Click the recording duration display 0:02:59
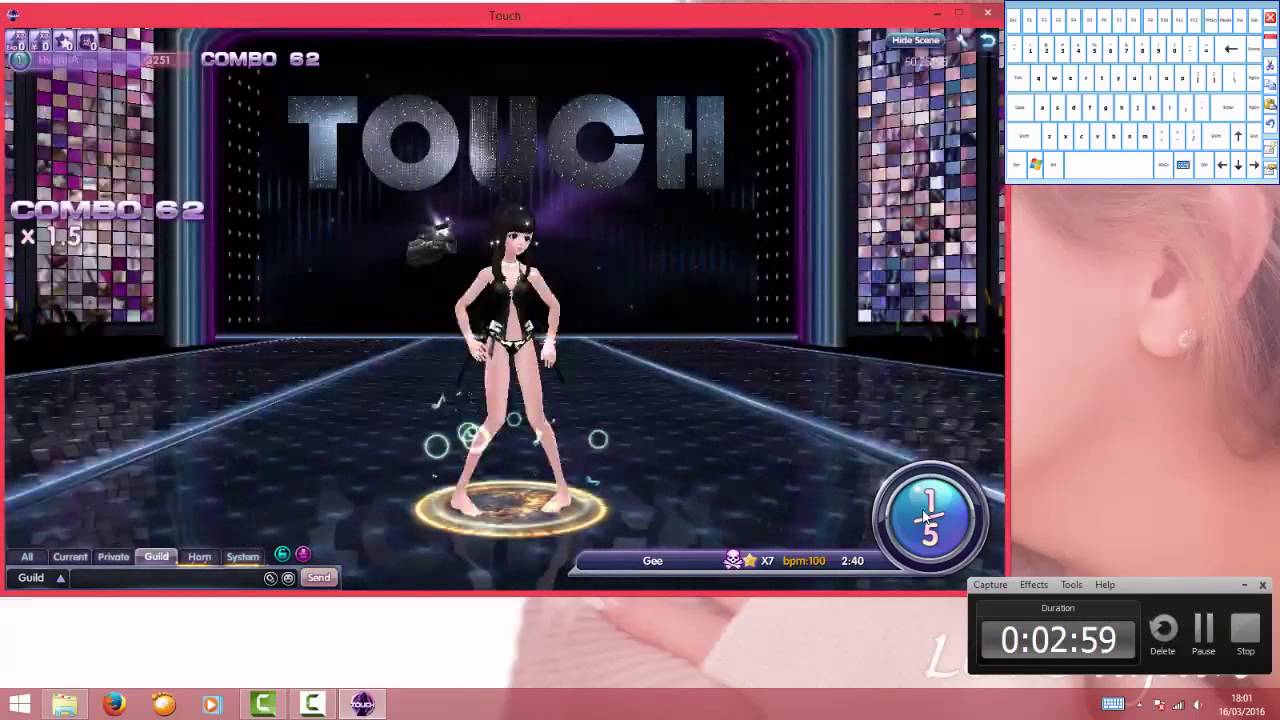1280x720 pixels. 1058,640
